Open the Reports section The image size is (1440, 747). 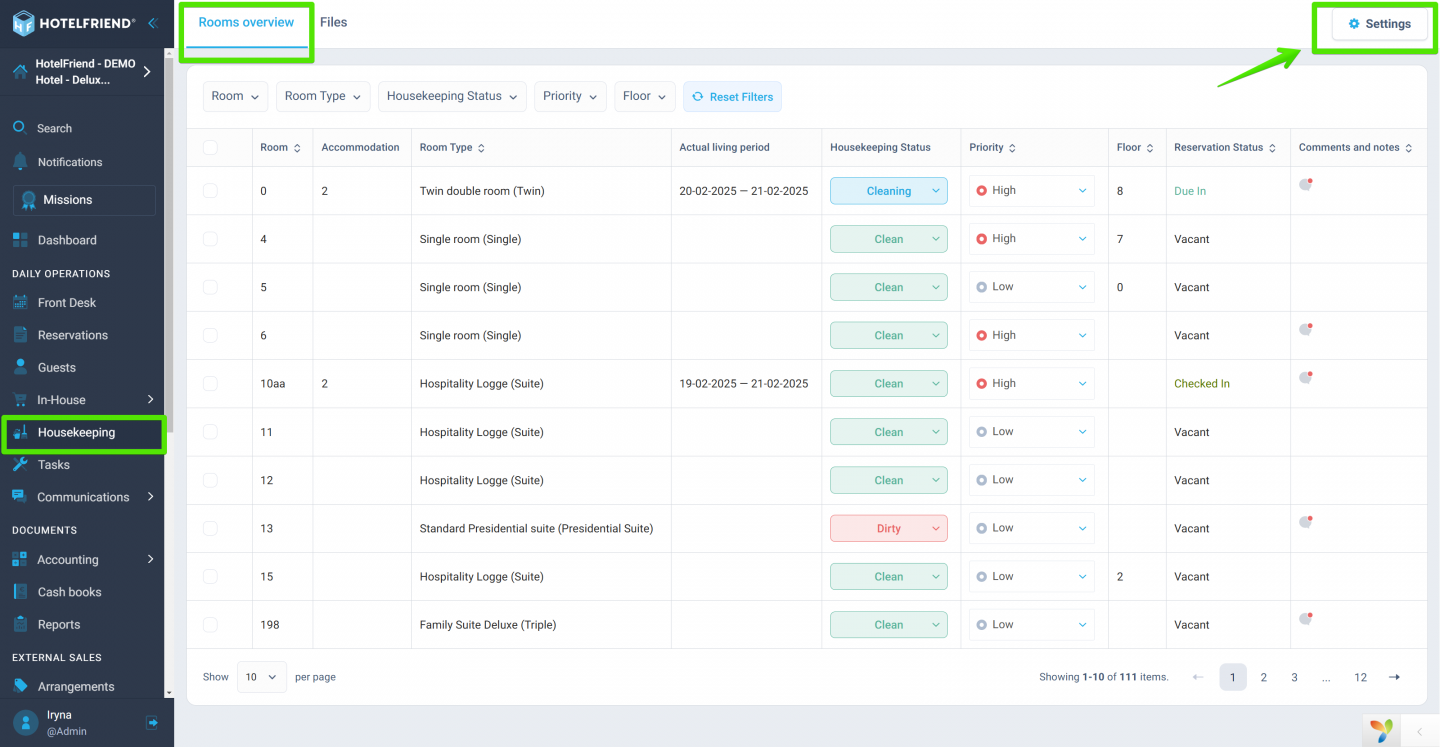[59, 625]
